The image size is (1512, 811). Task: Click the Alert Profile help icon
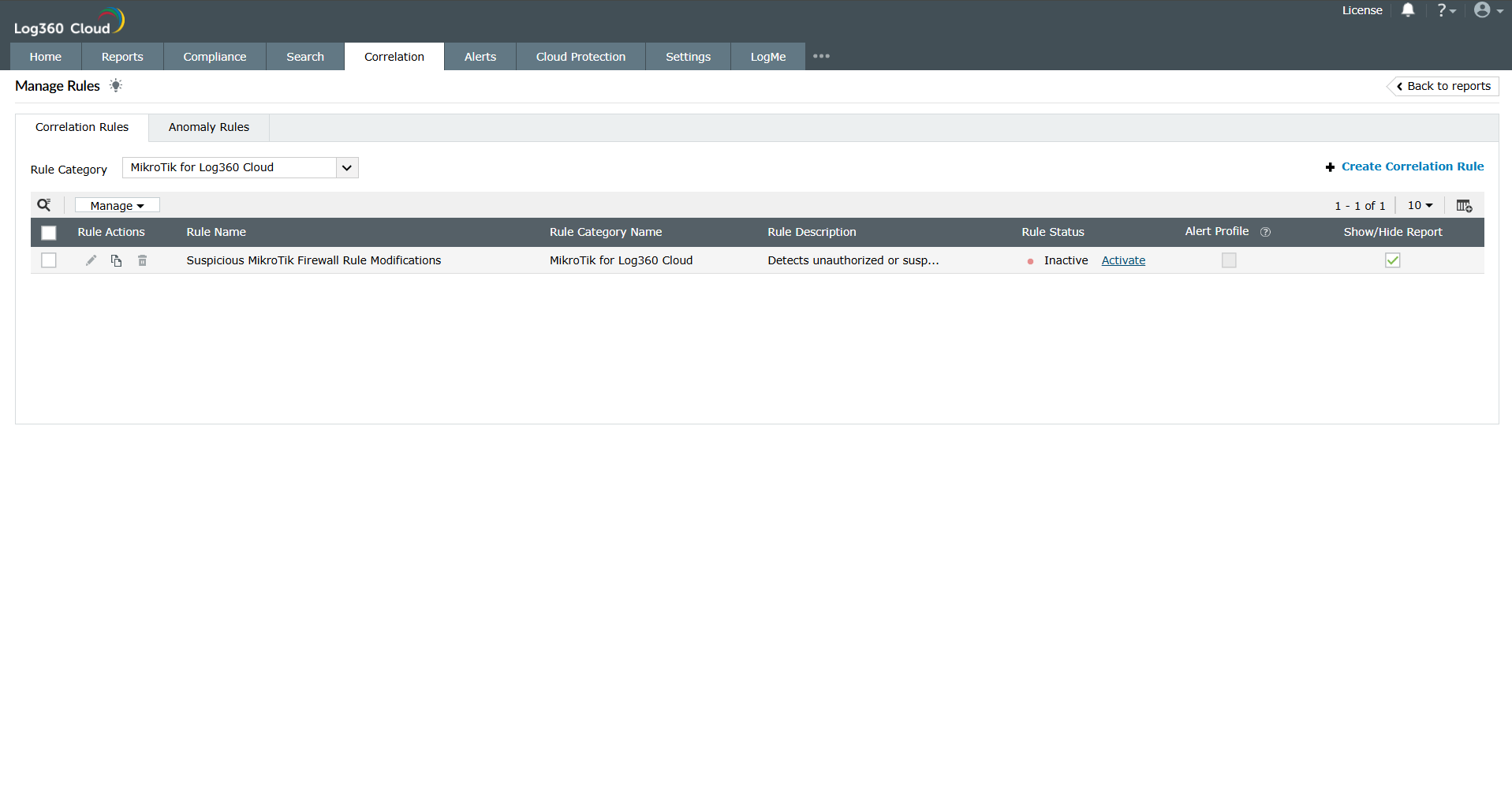(x=1265, y=232)
